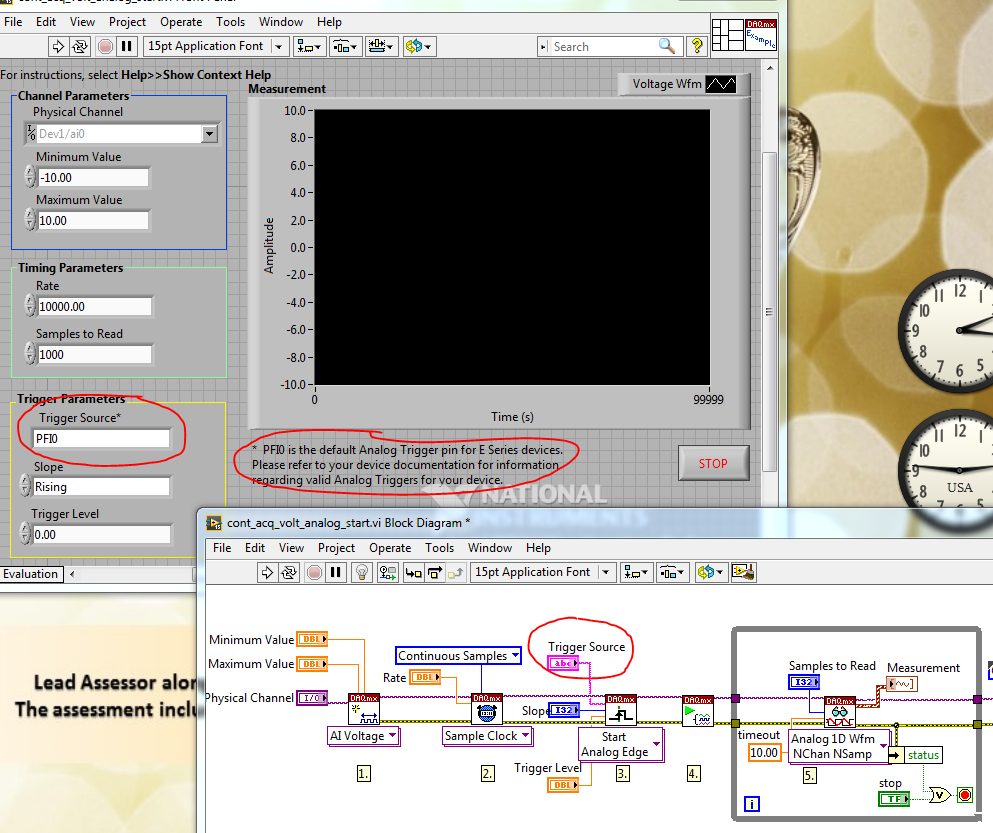The width and height of the screenshot is (993, 833).
Task: Click loop iteration terminal i
Action: click(x=752, y=804)
